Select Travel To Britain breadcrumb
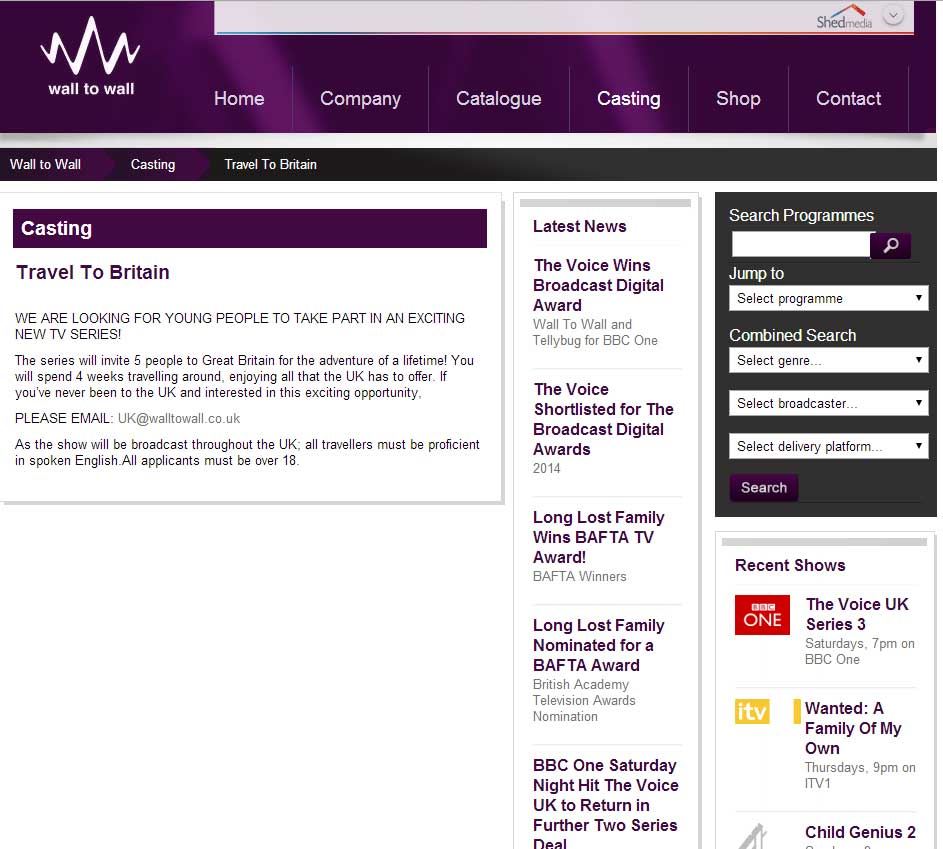 click(x=270, y=164)
